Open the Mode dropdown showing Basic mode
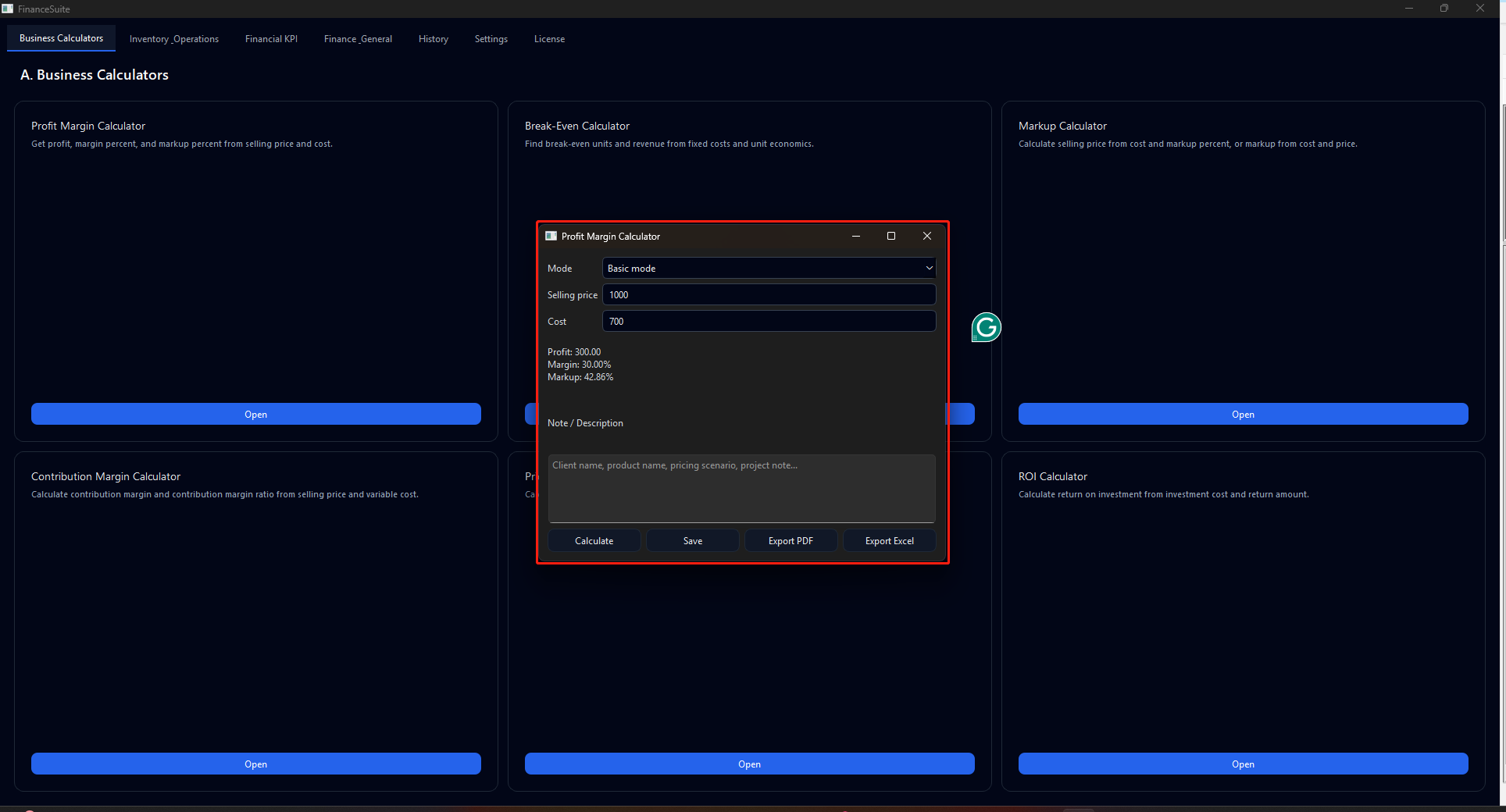The width and height of the screenshot is (1506, 812). 769,268
